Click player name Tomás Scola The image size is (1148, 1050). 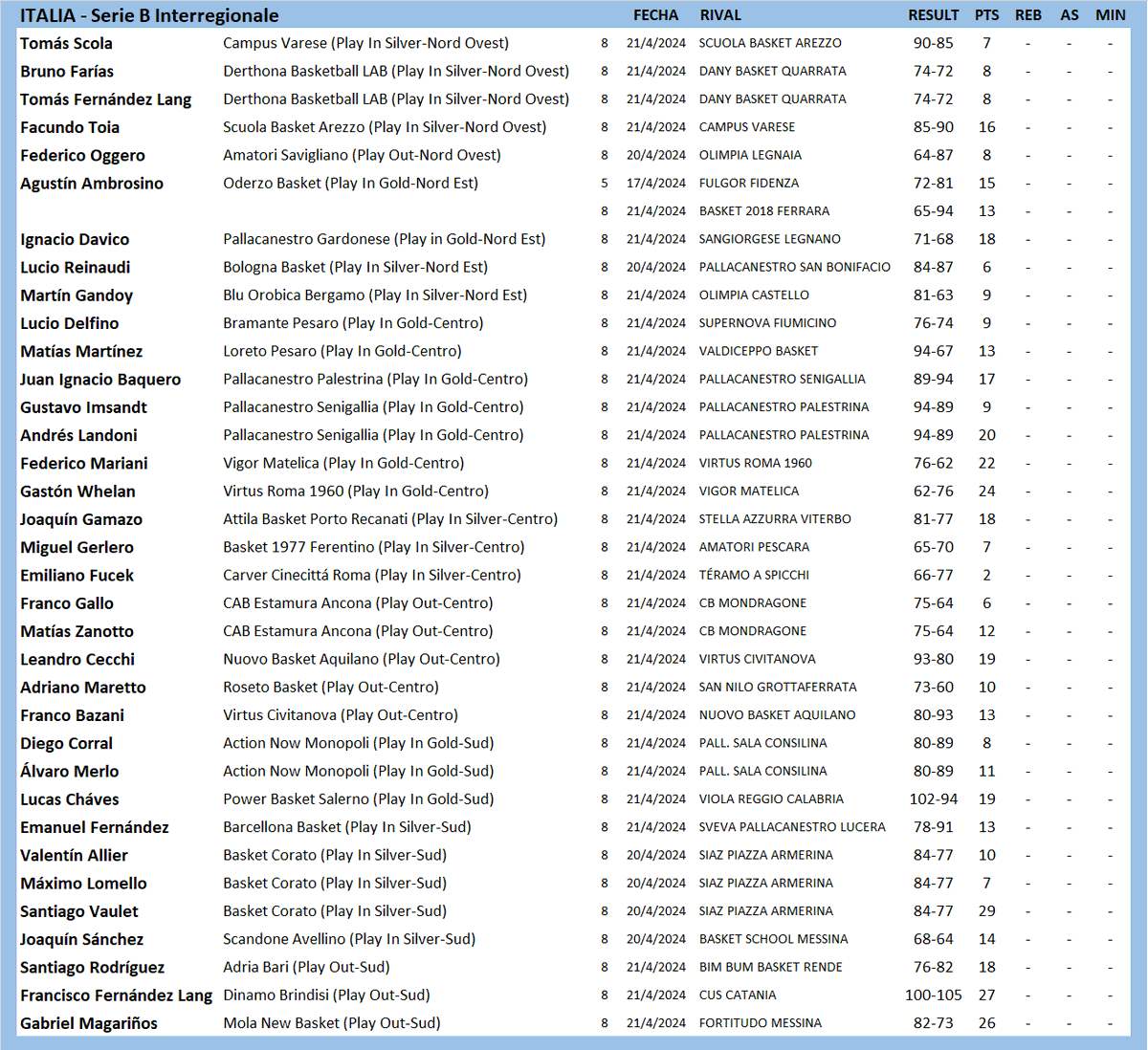(66, 43)
